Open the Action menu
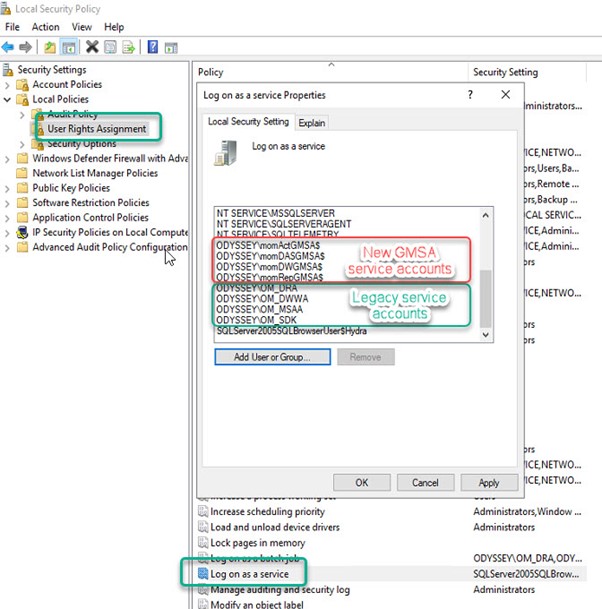 45,27
